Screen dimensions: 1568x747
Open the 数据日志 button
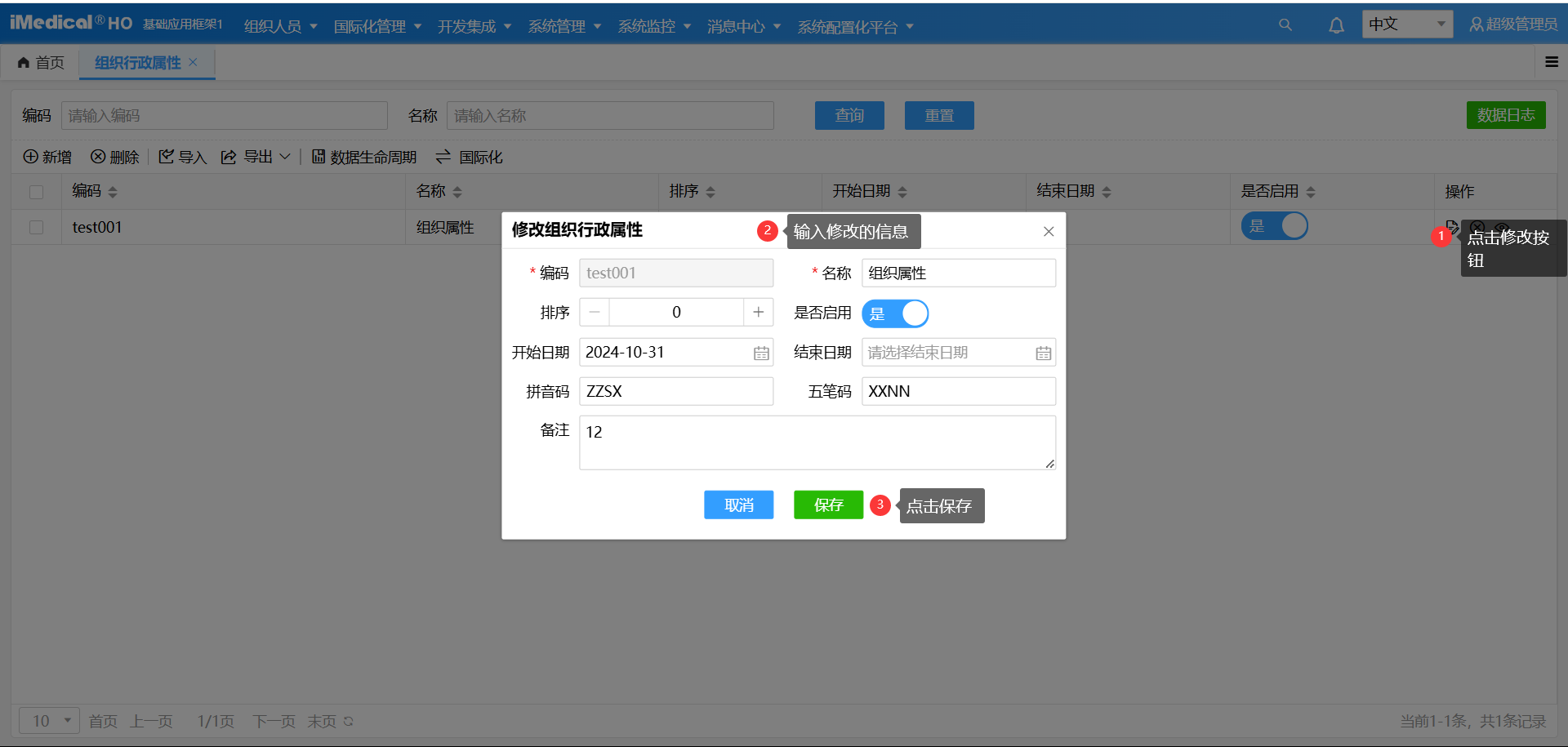pos(1506,115)
